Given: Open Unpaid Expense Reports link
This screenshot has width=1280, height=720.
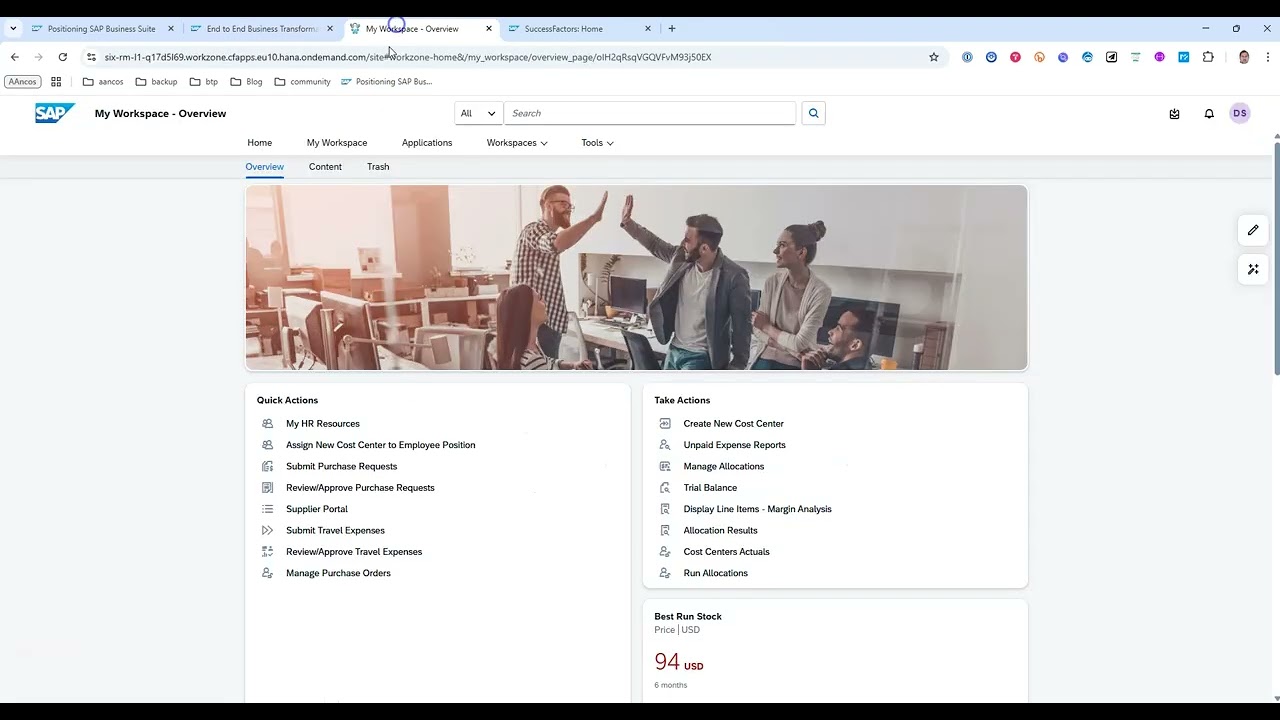Looking at the screenshot, I should (735, 445).
